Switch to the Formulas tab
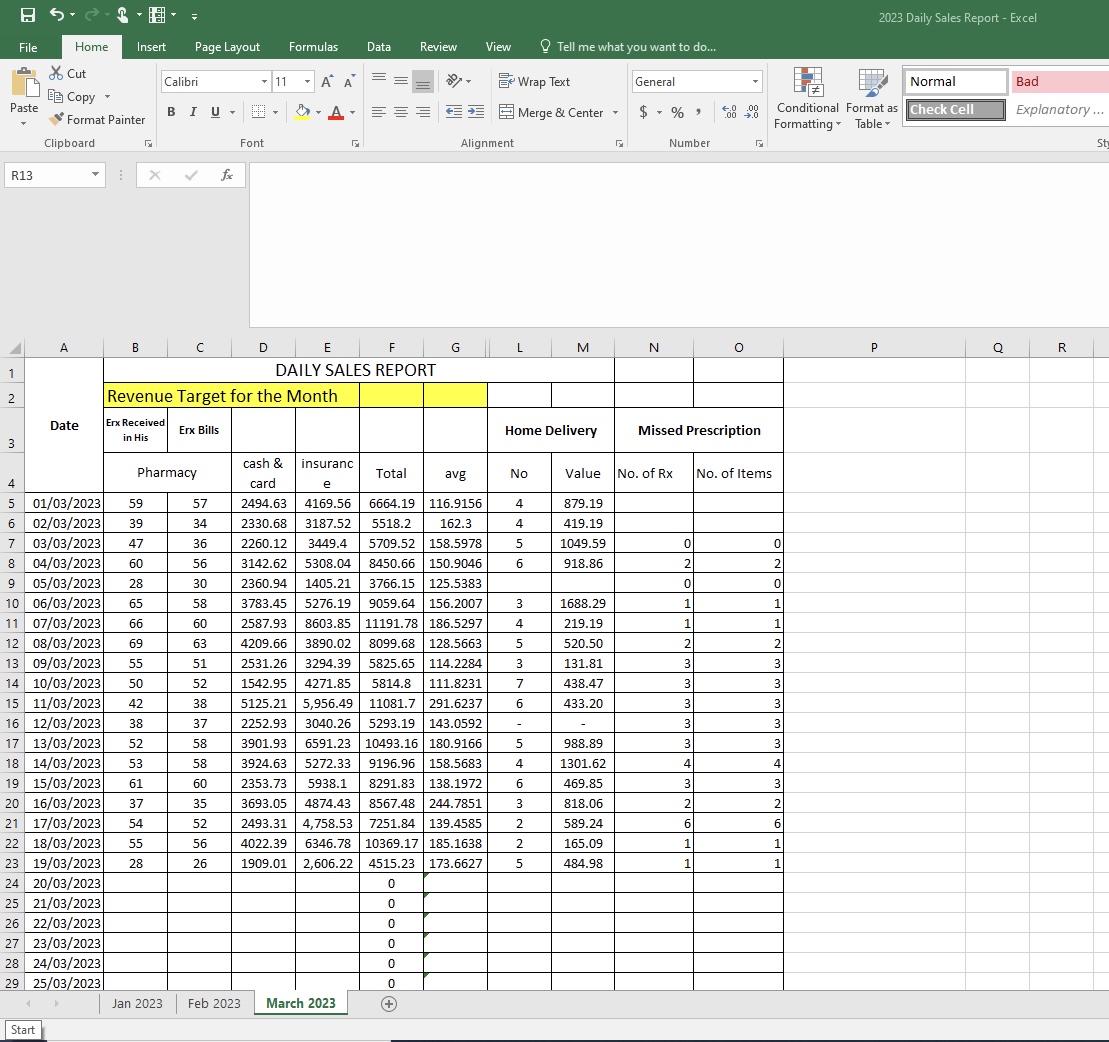 coord(313,47)
